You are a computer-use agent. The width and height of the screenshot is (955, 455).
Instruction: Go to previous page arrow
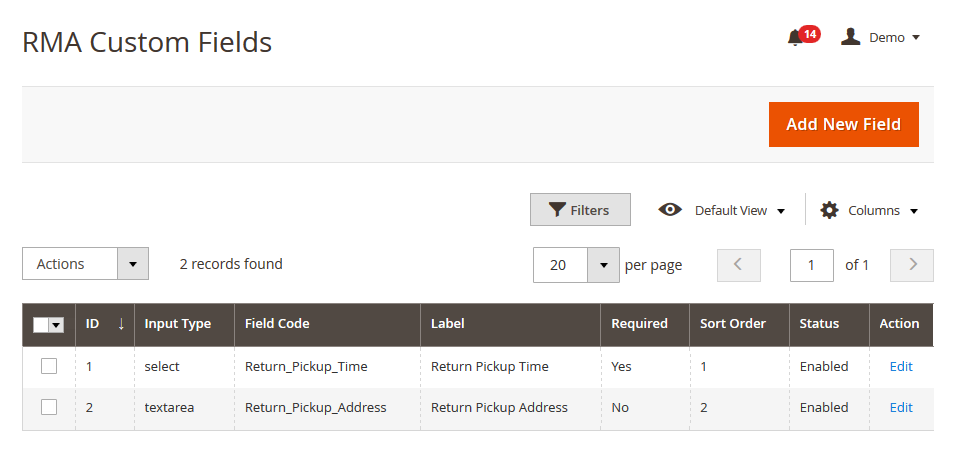738,265
